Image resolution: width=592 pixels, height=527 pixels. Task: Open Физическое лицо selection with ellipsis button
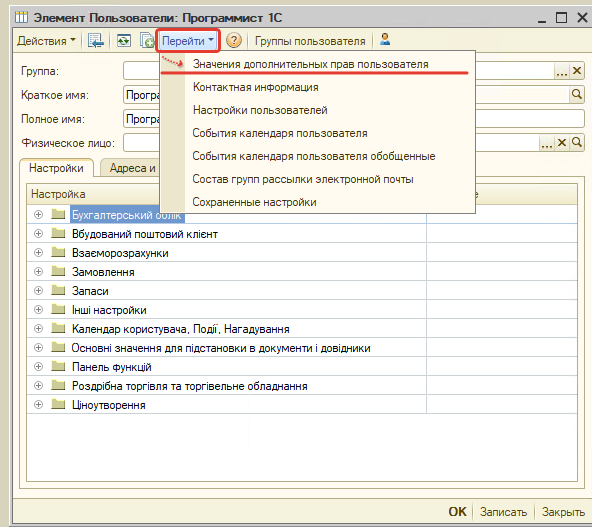pos(546,143)
